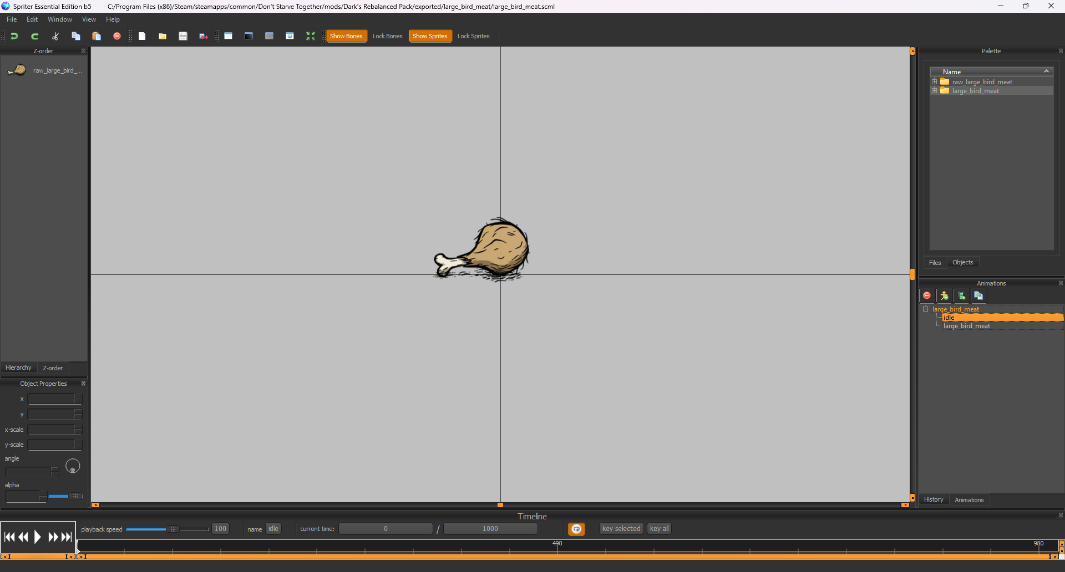Screen dimensions: 1065x572
Task: Click the chicken drumstick sprite on the canvas
Action: coord(484,249)
